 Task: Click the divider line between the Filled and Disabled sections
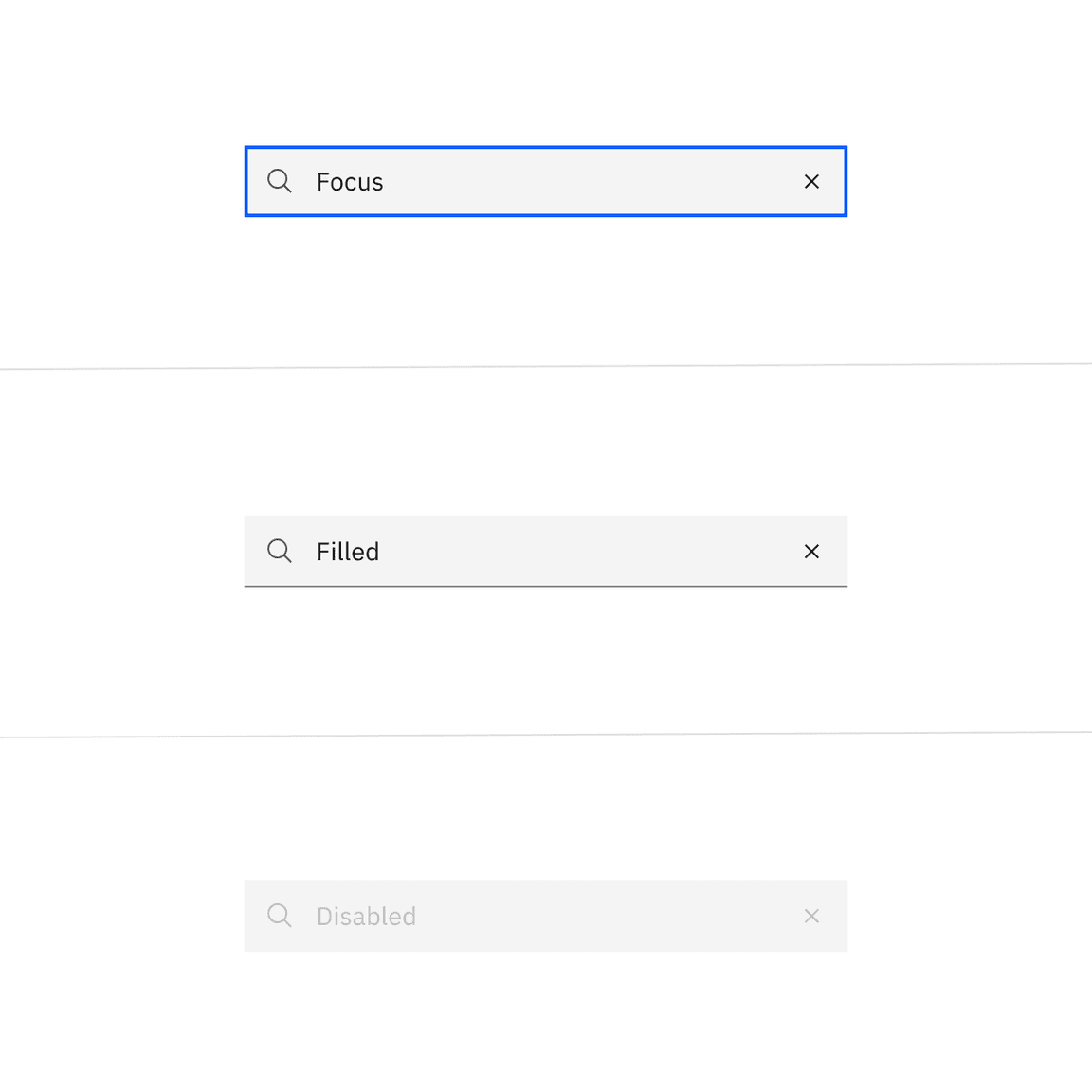(546, 735)
